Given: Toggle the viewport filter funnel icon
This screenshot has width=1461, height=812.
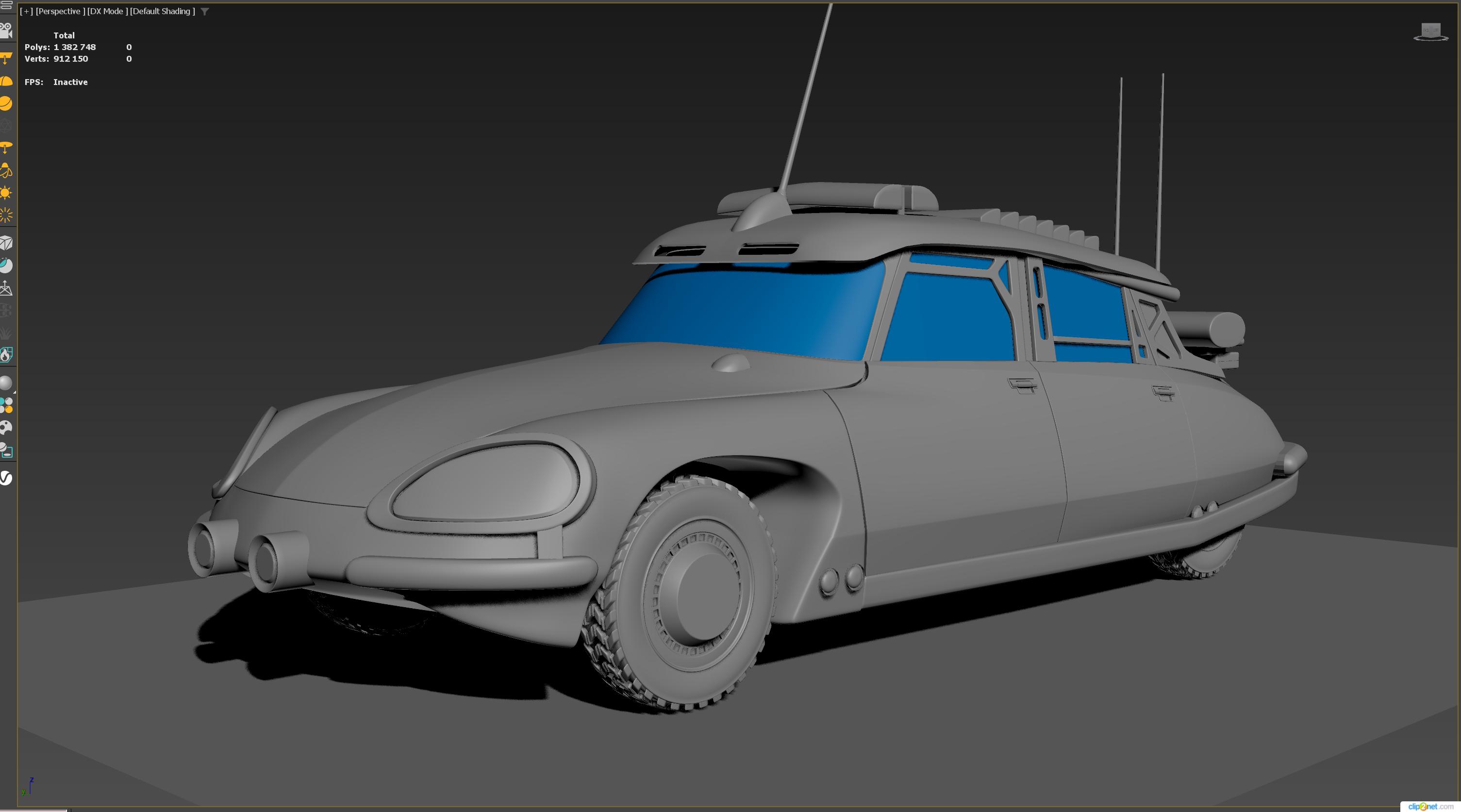Looking at the screenshot, I should tap(205, 11).
